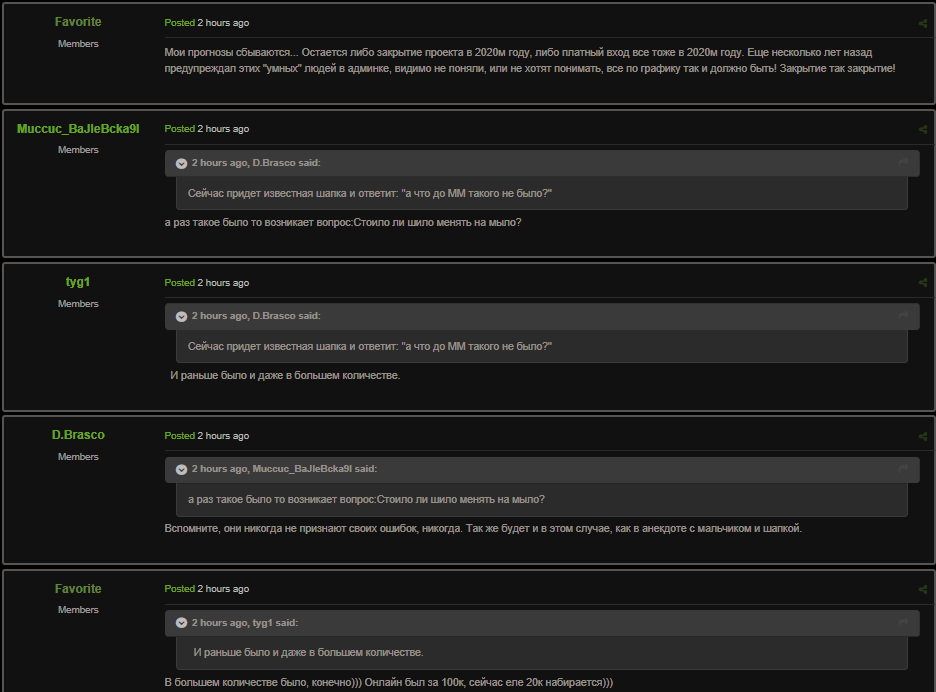Click the "2 hours ago" timestamp on tyg1's post
The image size is (936, 692).
click(223, 283)
